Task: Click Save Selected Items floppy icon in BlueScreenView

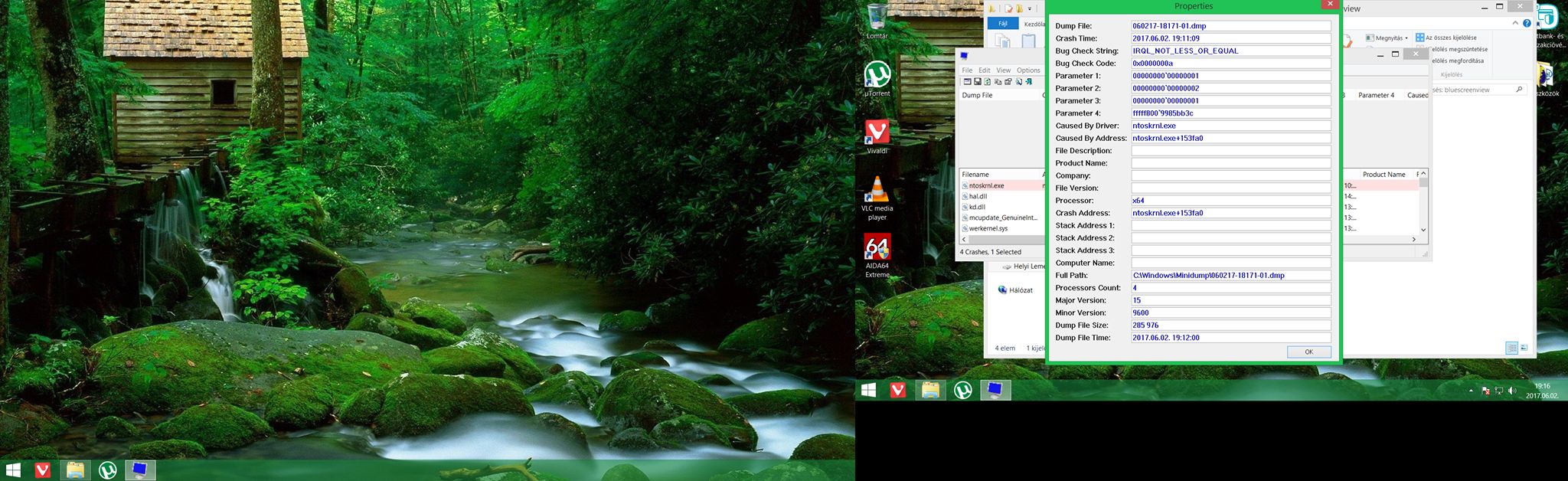Action: (978, 81)
